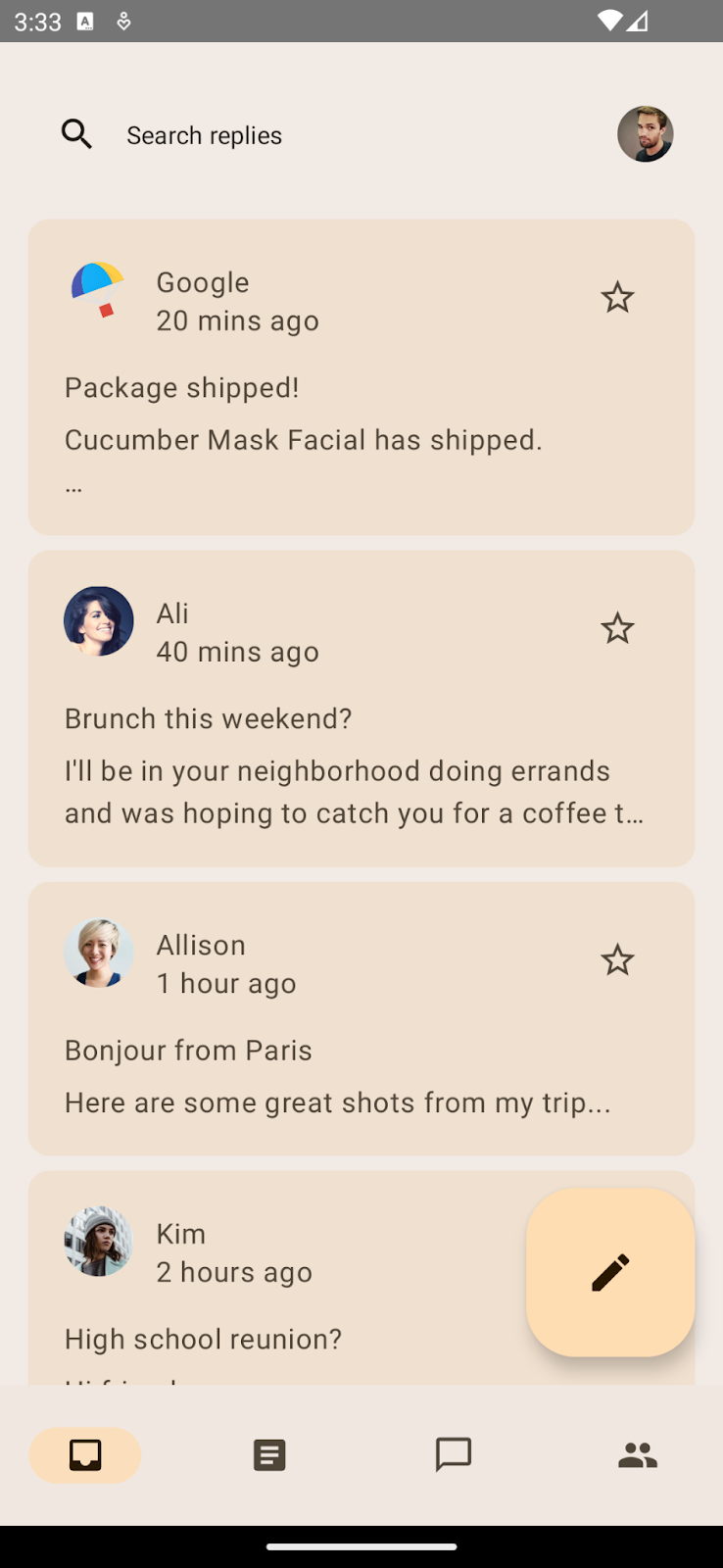This screenshot has width=723, height=1568.
Task: Tap Allison's avatar photo
Action: point(98,953)
